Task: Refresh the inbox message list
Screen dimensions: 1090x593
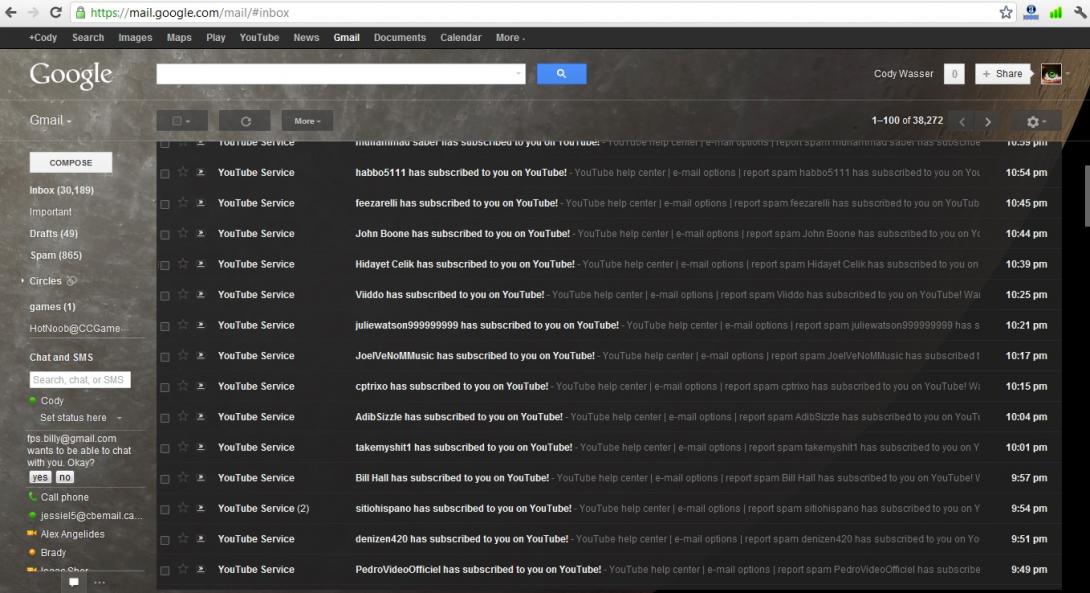Action: pyautogui.click(x=245, y=121)
